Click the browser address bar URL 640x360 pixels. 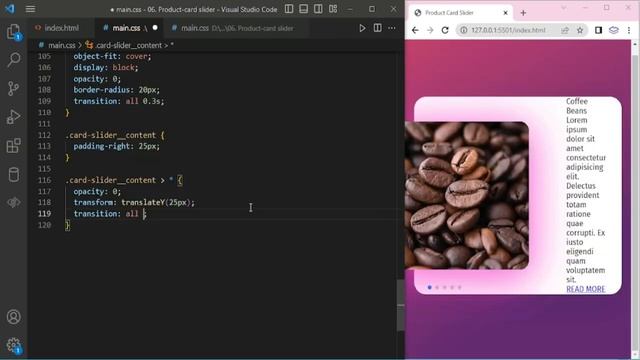(508, 30)
